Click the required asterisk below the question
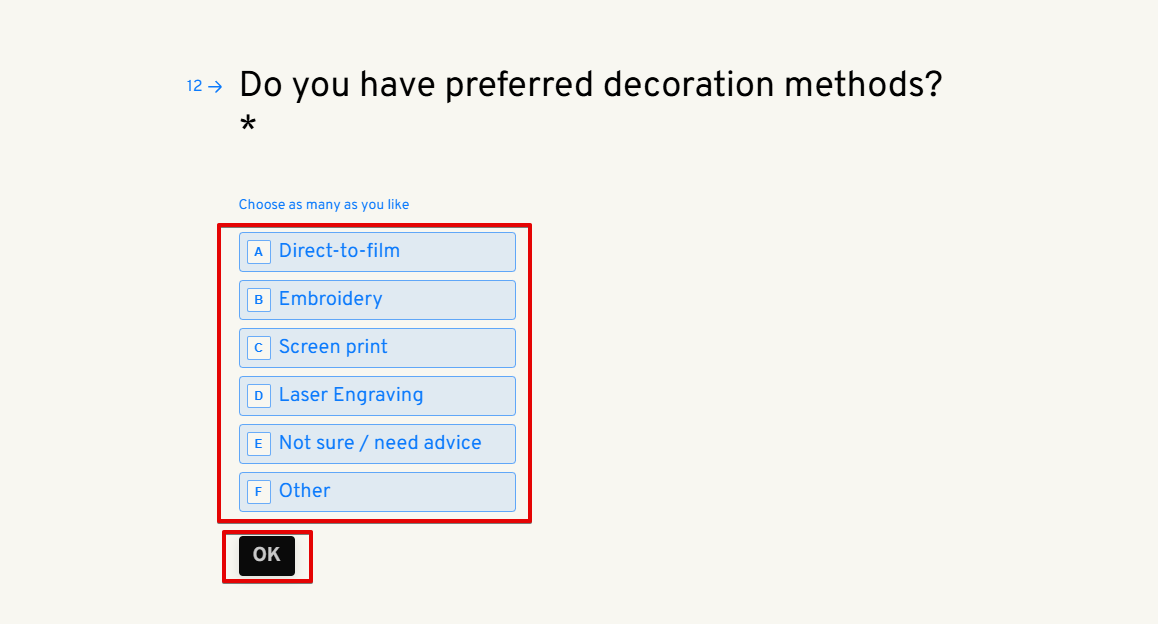Image resolution: width=1158 pixels, height=624 pixels. tap(248, 128)
